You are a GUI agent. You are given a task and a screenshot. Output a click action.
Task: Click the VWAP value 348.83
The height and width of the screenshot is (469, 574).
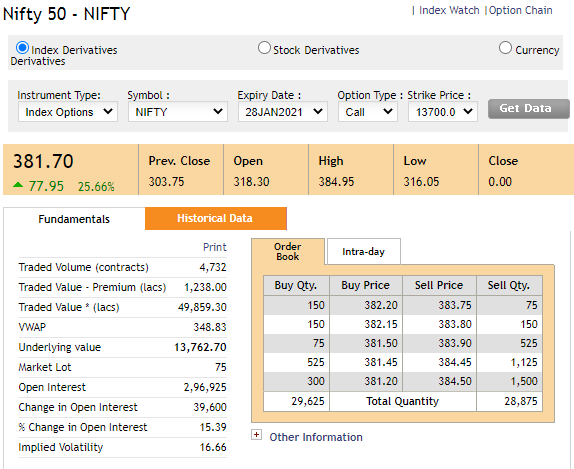[x=210, y=327]
